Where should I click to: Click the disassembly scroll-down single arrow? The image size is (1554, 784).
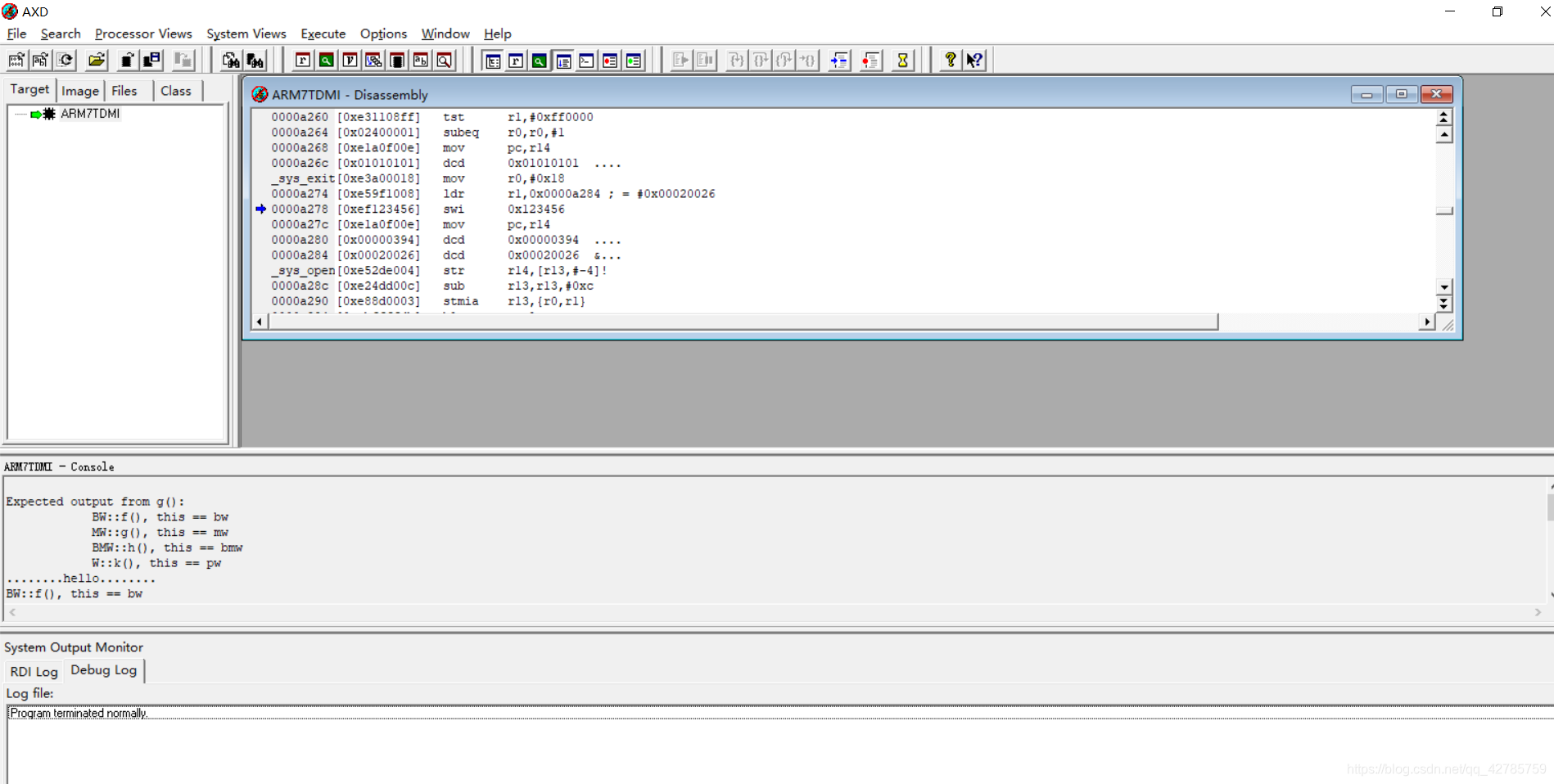[x=1444, y=287]
